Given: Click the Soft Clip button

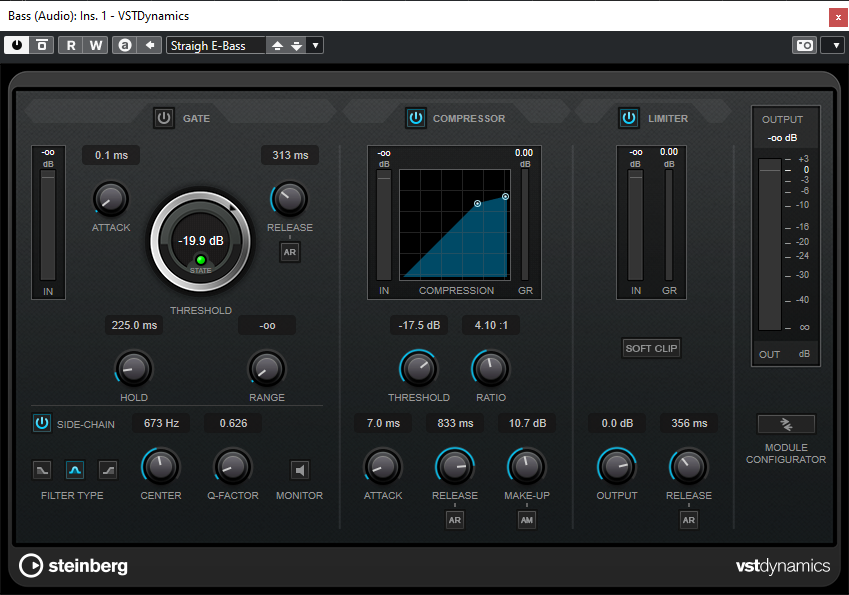Looking at the screenshot, I should coord(651,348).
